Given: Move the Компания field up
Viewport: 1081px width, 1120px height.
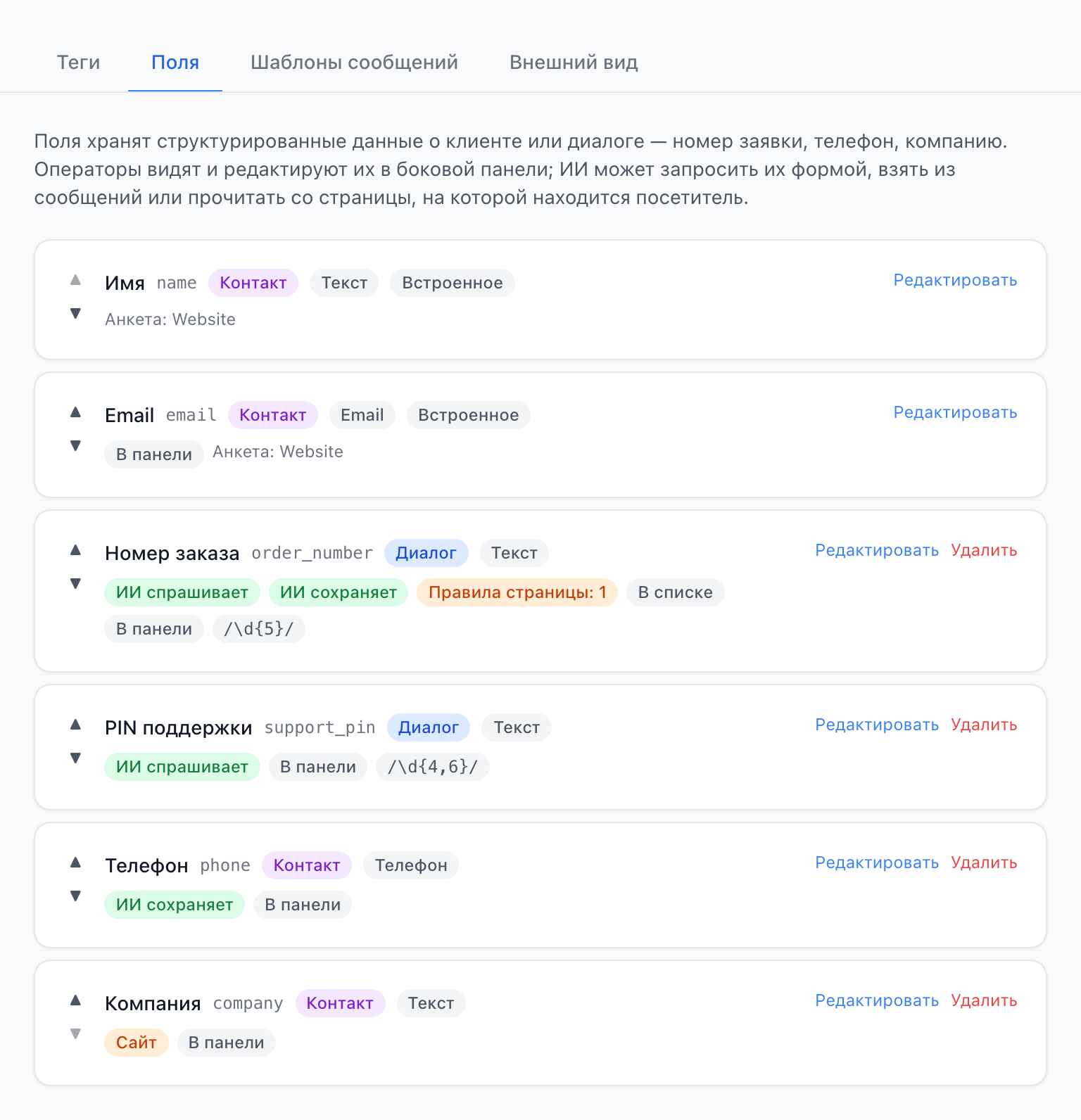Looking at the screenshot, I should coord(75,1000).
